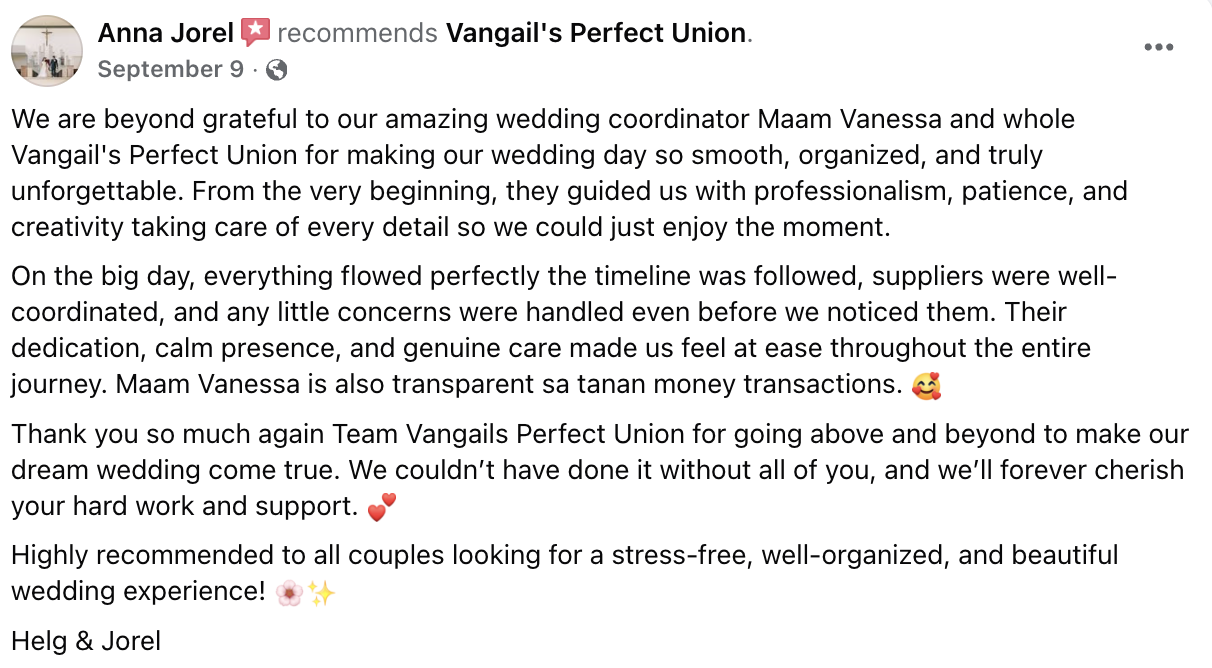Click the sparkles emoji

click(x=321, y=594)
